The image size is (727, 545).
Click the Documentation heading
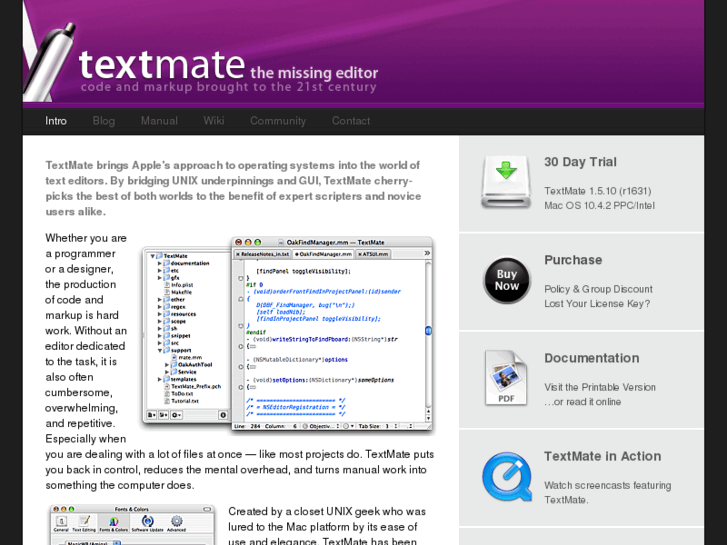tap(592, 358)
